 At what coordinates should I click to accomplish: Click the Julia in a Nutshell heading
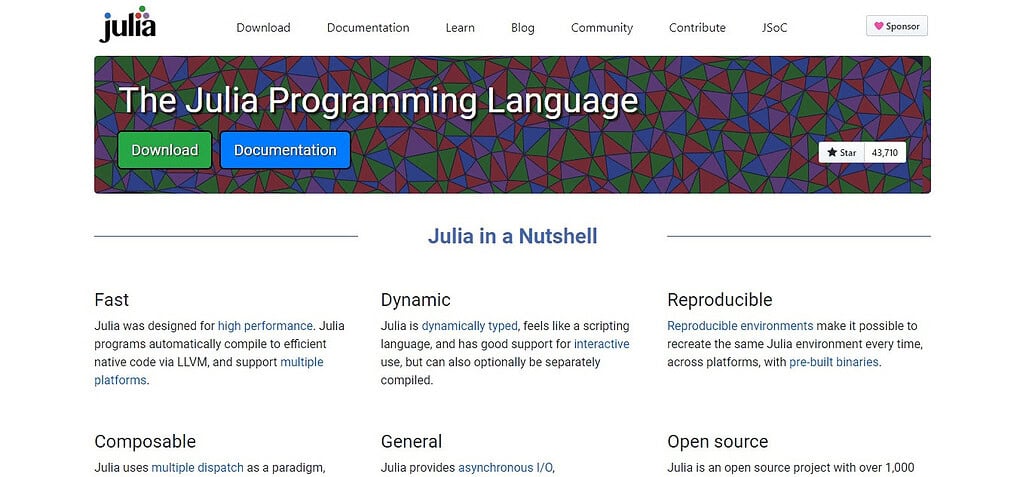pyautogui.click(x=512, y=236)
